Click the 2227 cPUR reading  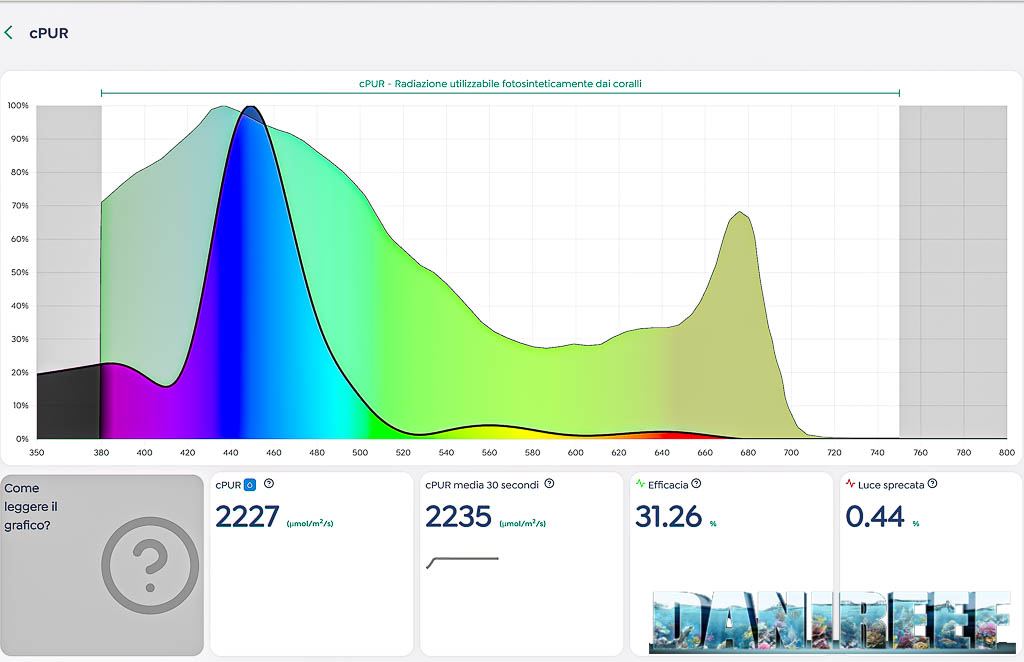tap(247, 516)
